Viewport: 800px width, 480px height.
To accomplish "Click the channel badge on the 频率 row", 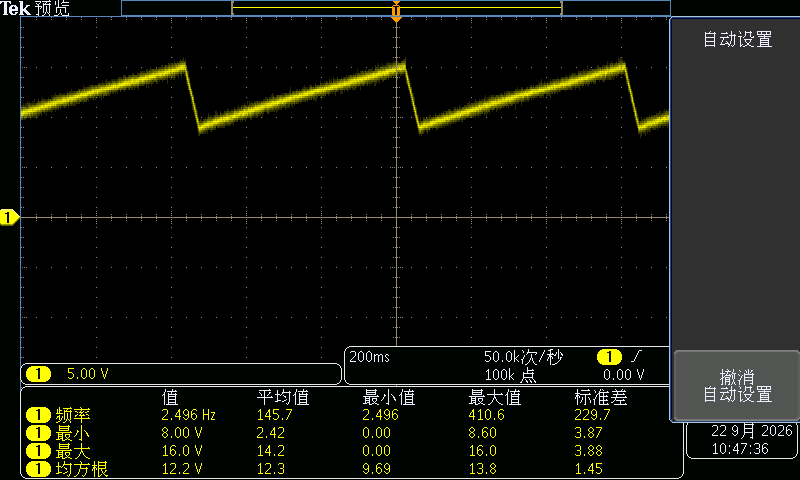I will pos(38,415).
